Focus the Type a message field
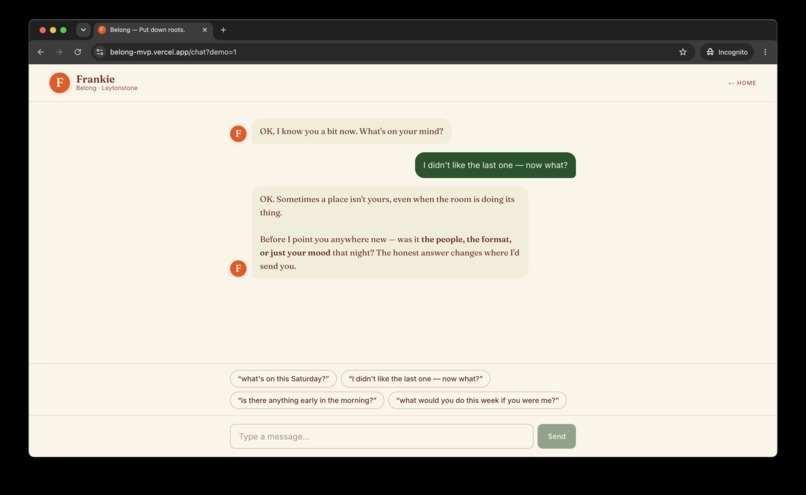The image size is (806, 495). (x=381, y=436)
